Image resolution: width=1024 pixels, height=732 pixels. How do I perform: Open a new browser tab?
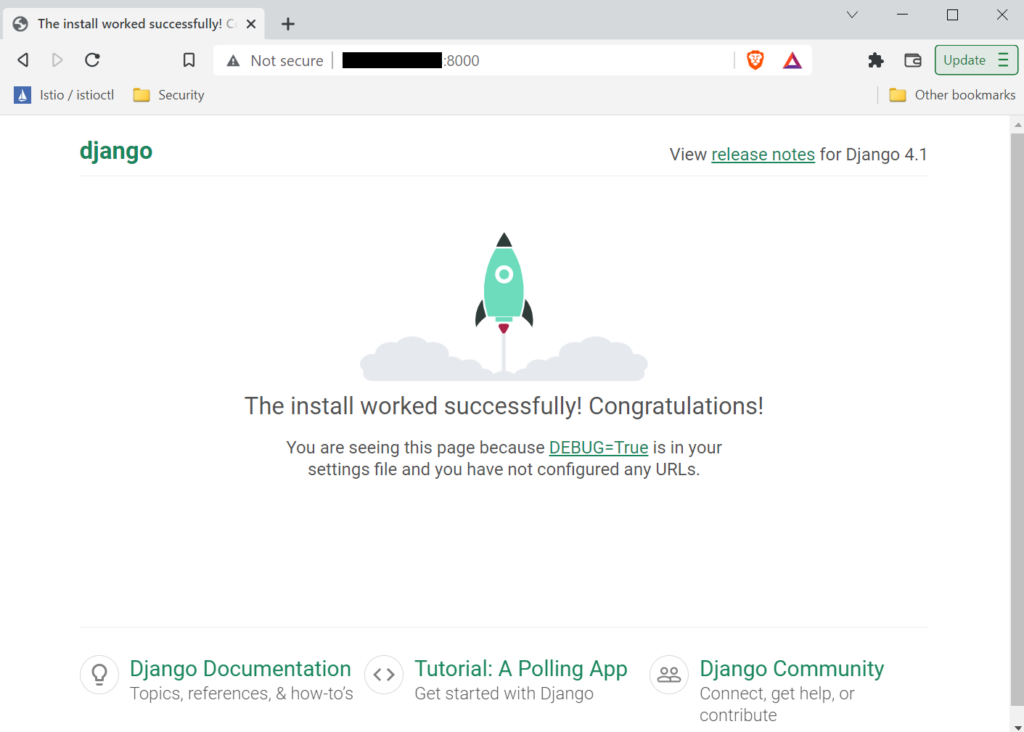pyautogui.click(x=287, y=22)
